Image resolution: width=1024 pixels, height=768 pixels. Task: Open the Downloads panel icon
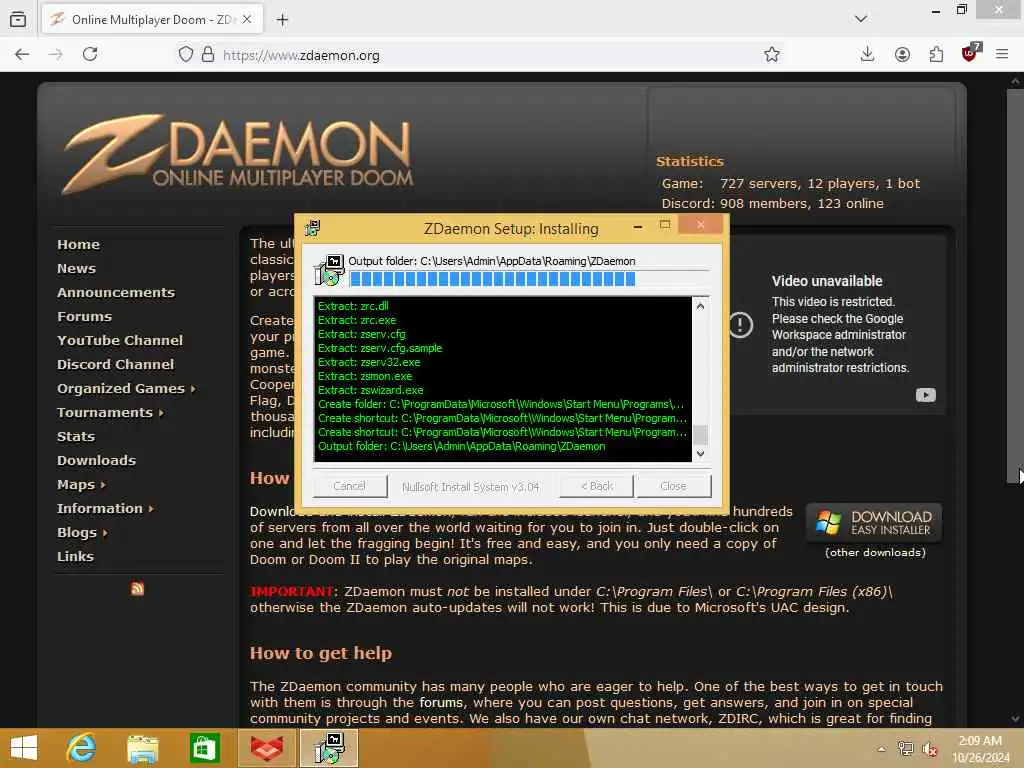(x=867, y=54)
